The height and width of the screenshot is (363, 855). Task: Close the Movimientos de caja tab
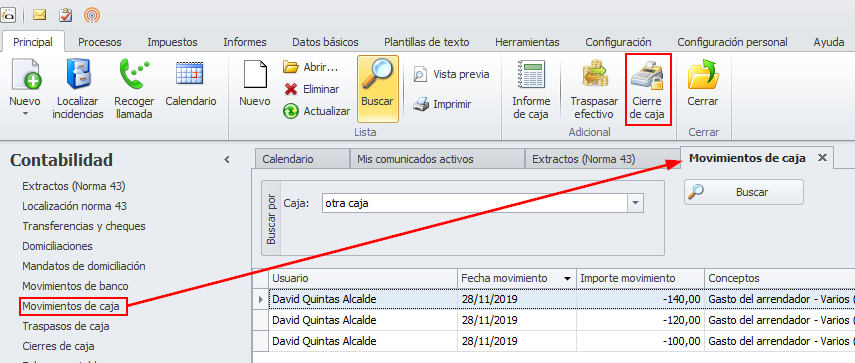[x=822, y=158]
